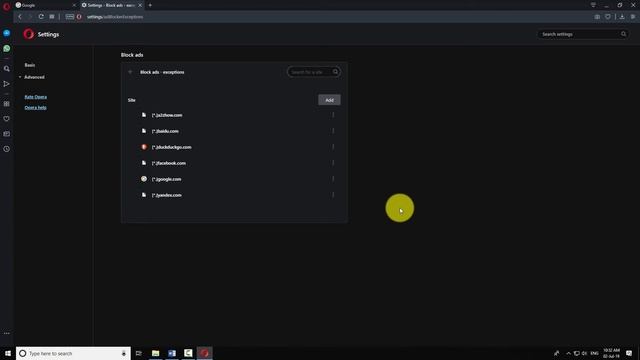Open the Opera help link
The image size is (640, 360).
coord(35,108)
